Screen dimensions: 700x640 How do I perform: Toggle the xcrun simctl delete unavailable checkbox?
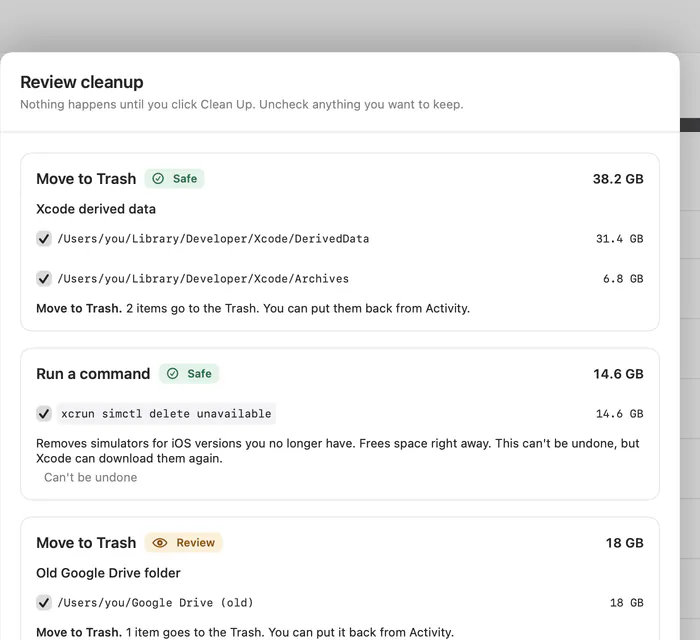coord(44,414)
